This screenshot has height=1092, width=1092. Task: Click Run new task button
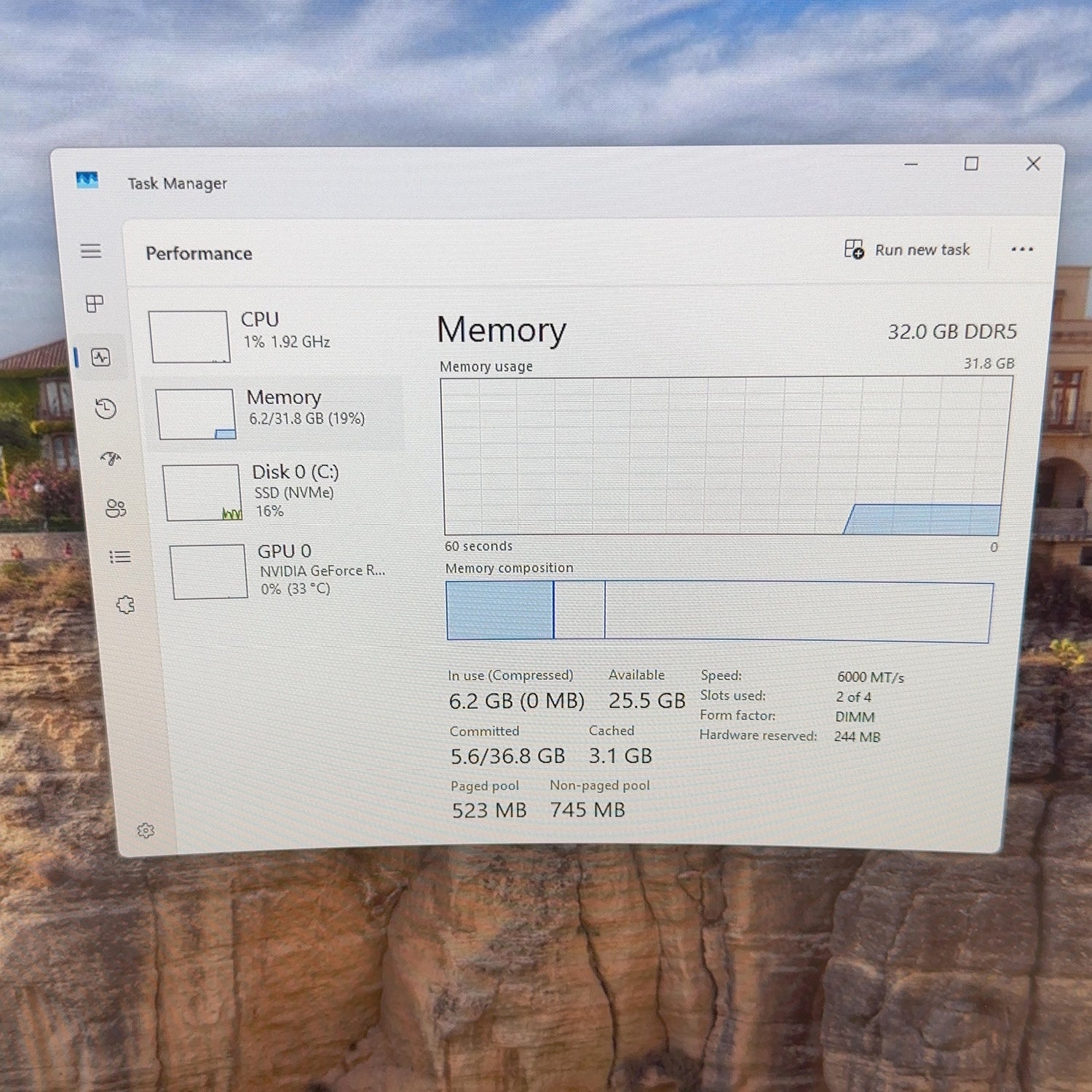pyautogui.click(x=907, y=250)
